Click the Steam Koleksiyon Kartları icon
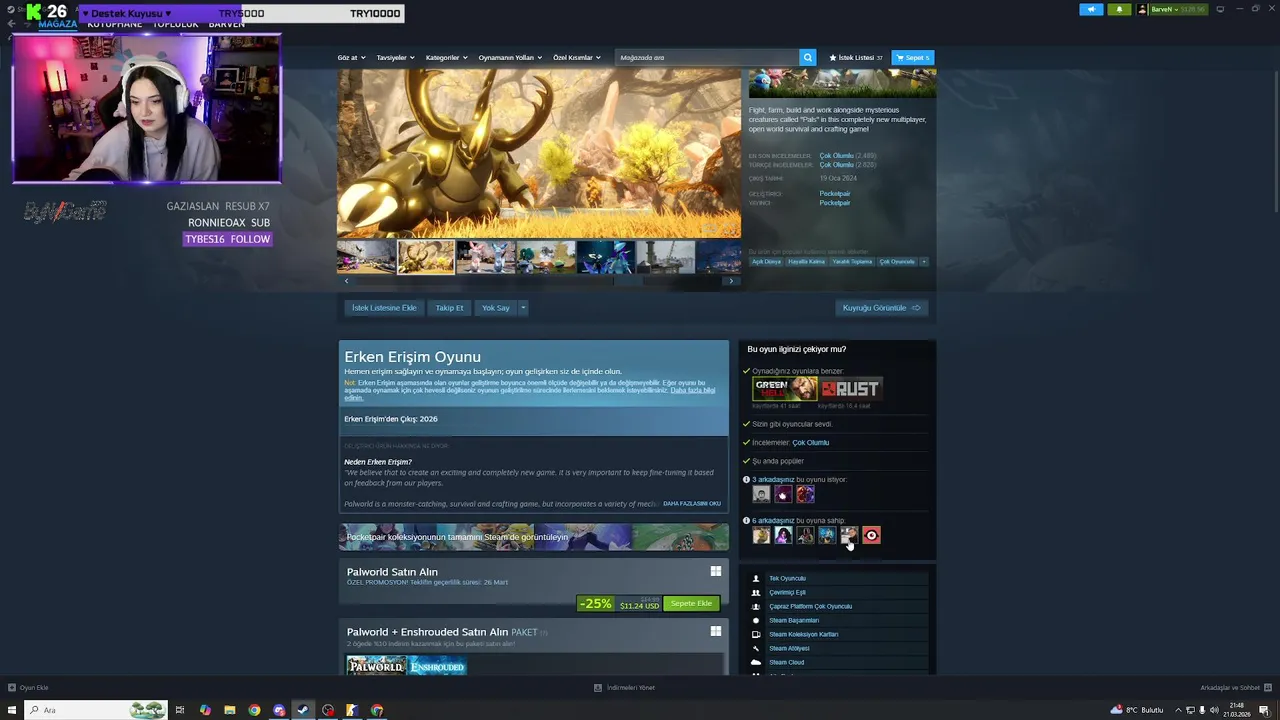Image resolution: width=1280 pixels, height=720 pixels. [x=756, y=634]
